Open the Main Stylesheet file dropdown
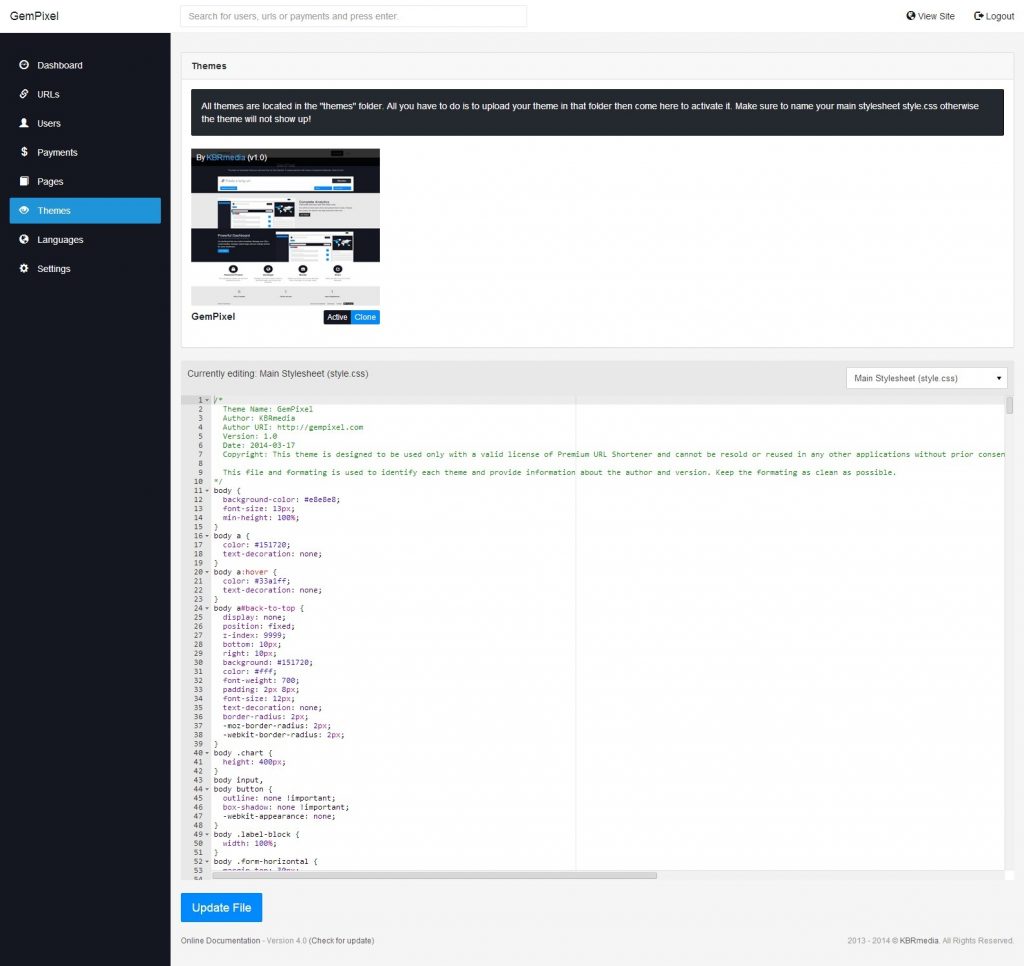 (x=925, y=377)
